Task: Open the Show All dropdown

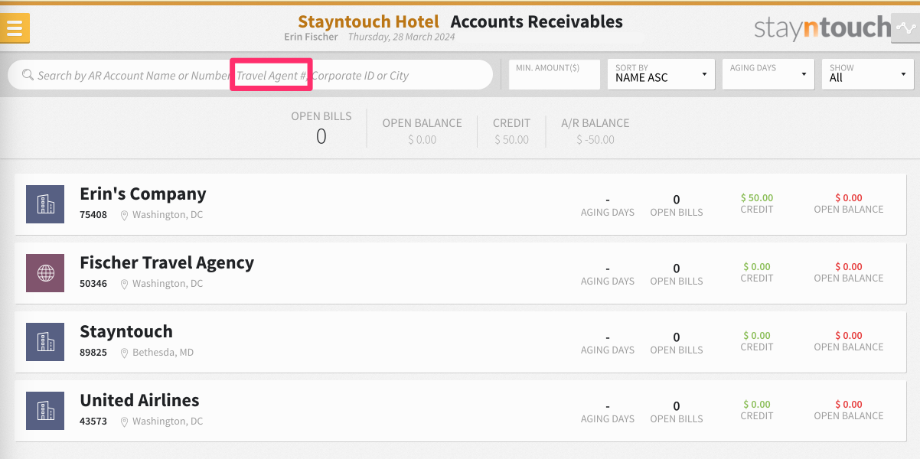Action: coord(868,75)
